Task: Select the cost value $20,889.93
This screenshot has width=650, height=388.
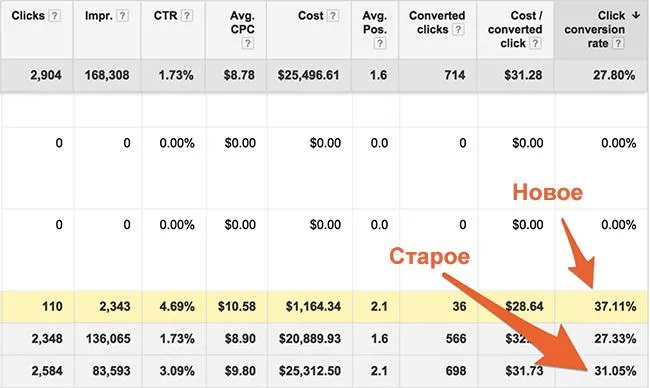Action: point(310,339)
